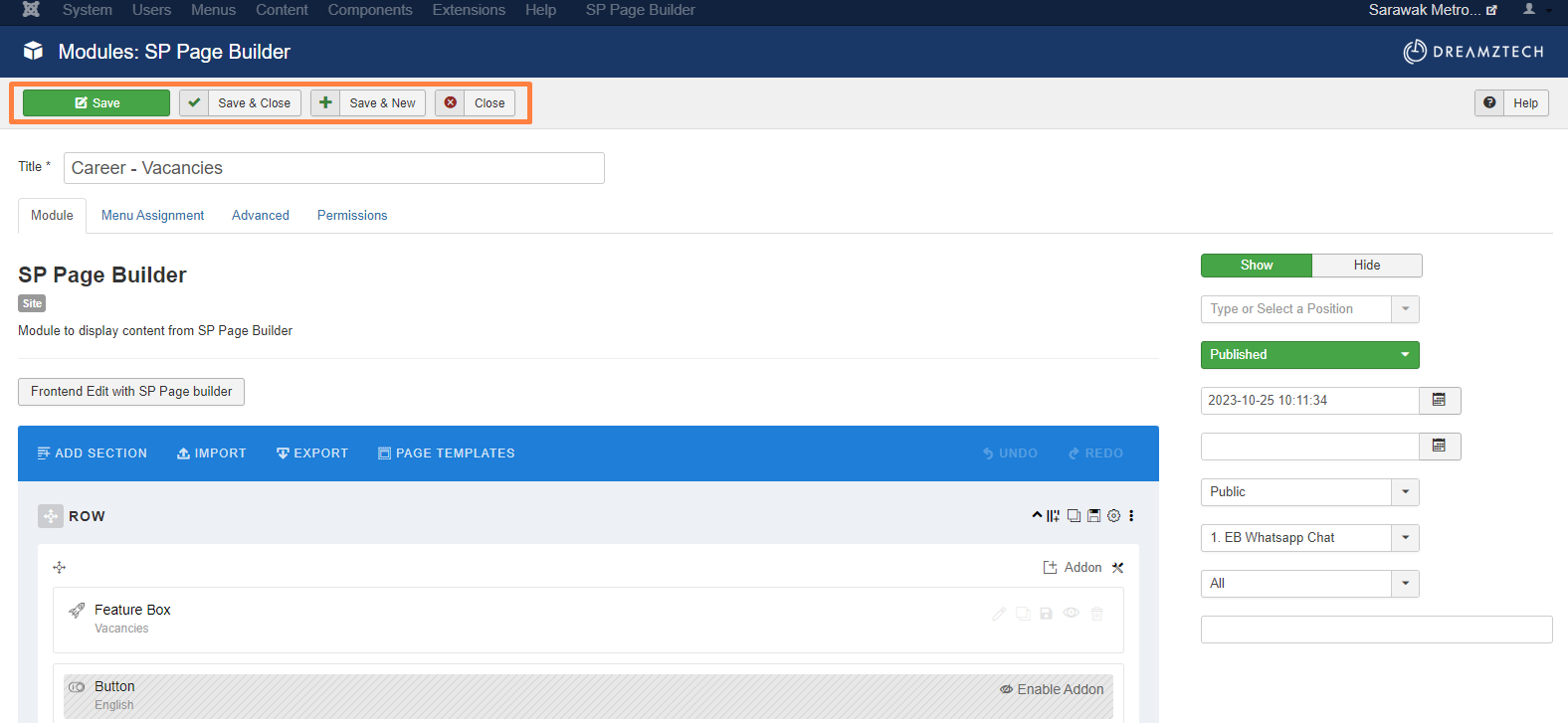Save the ROW with floppy disk icon
The height and width of the screenshot is (723, 1568).
click(1093, 516)
